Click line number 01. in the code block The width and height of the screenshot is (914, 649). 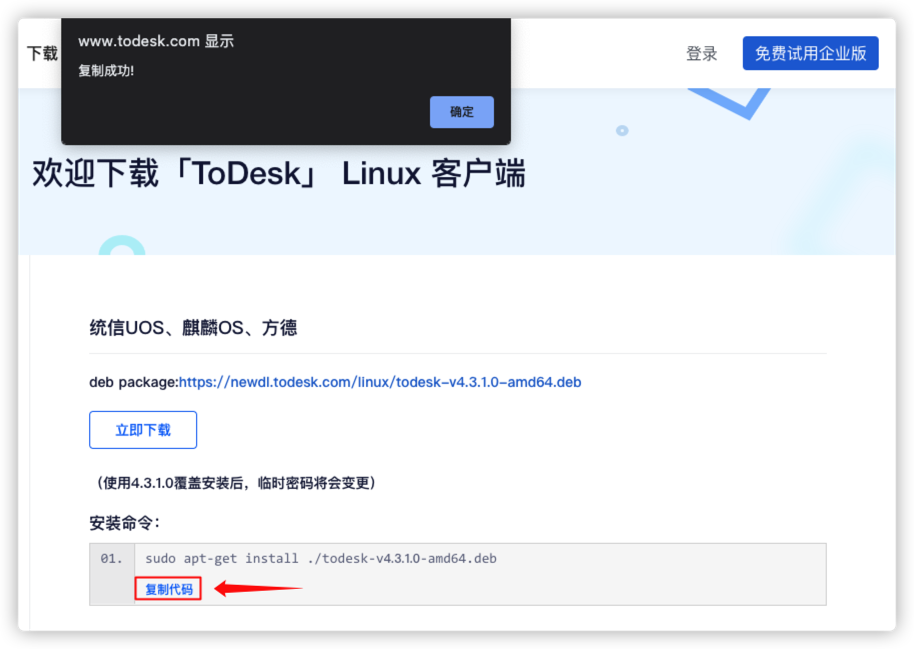pyautogui.click(x=112, y=558)
